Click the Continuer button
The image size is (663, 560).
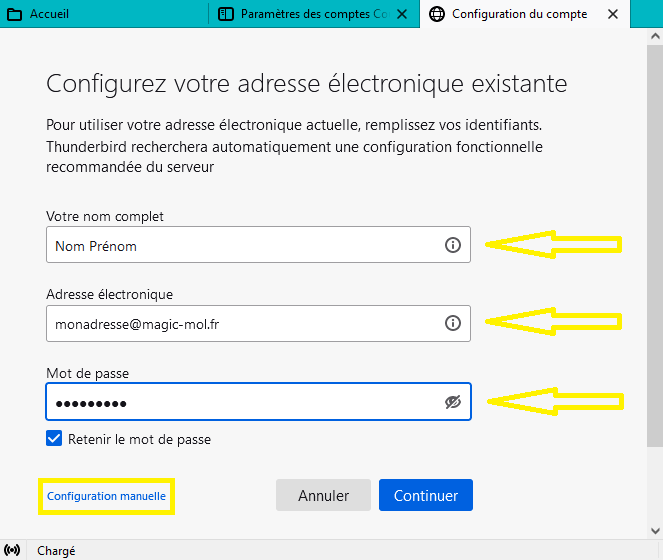426,495
